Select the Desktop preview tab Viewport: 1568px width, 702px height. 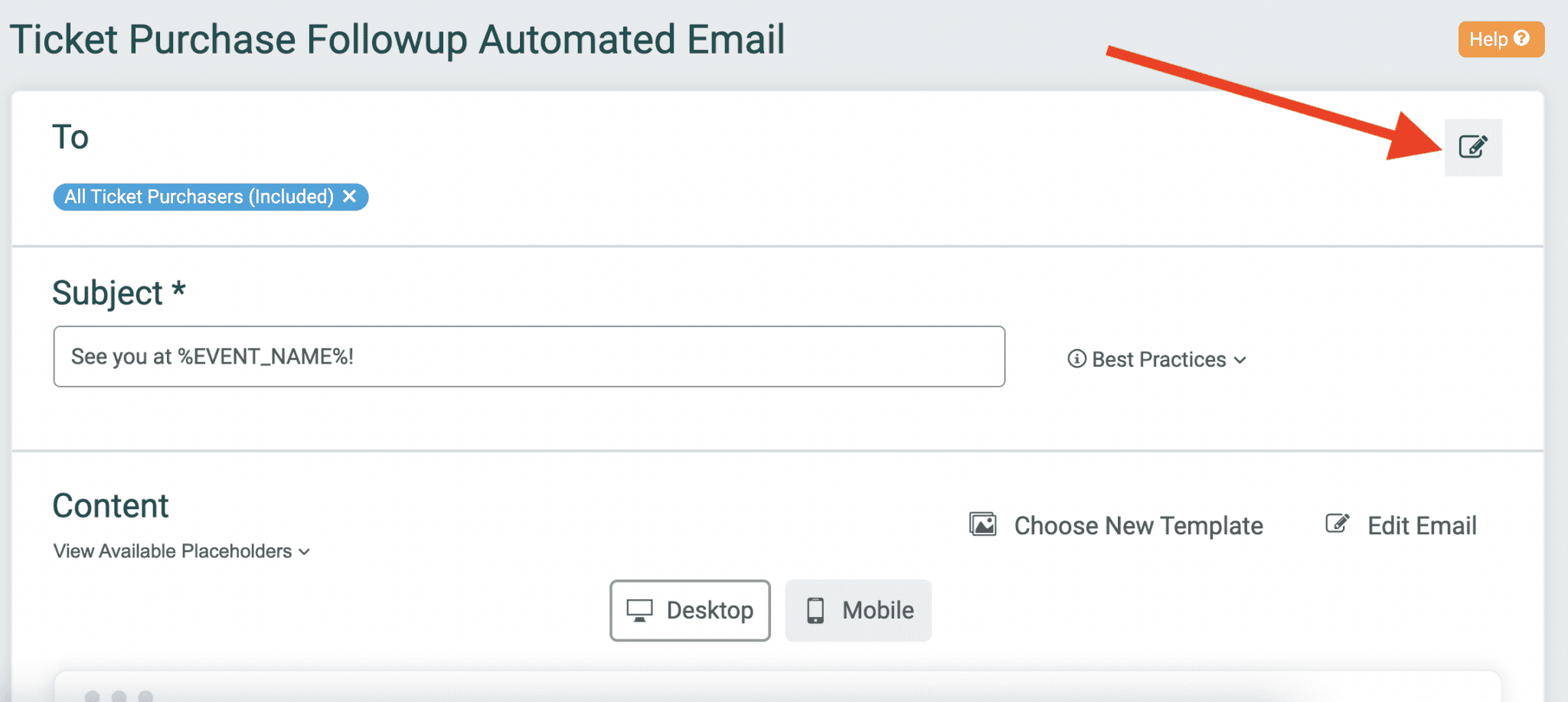coord(689,610)
